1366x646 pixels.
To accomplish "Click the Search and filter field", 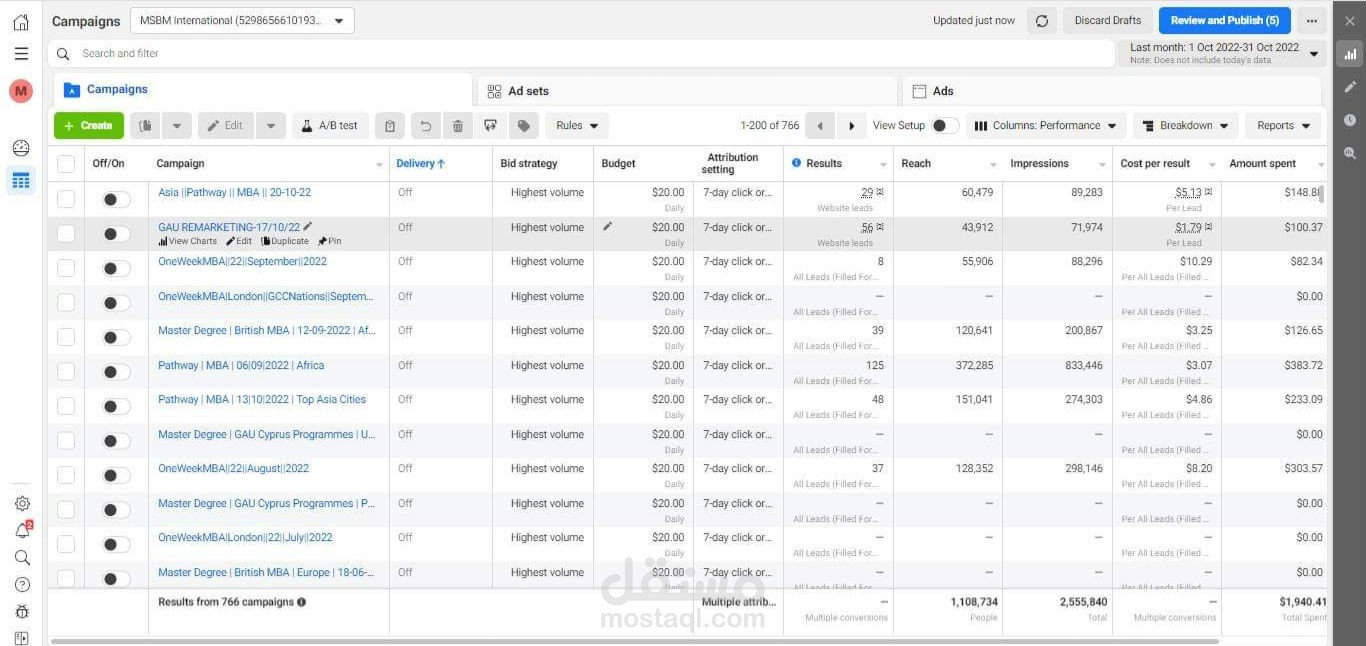I will tap(581, 53).
